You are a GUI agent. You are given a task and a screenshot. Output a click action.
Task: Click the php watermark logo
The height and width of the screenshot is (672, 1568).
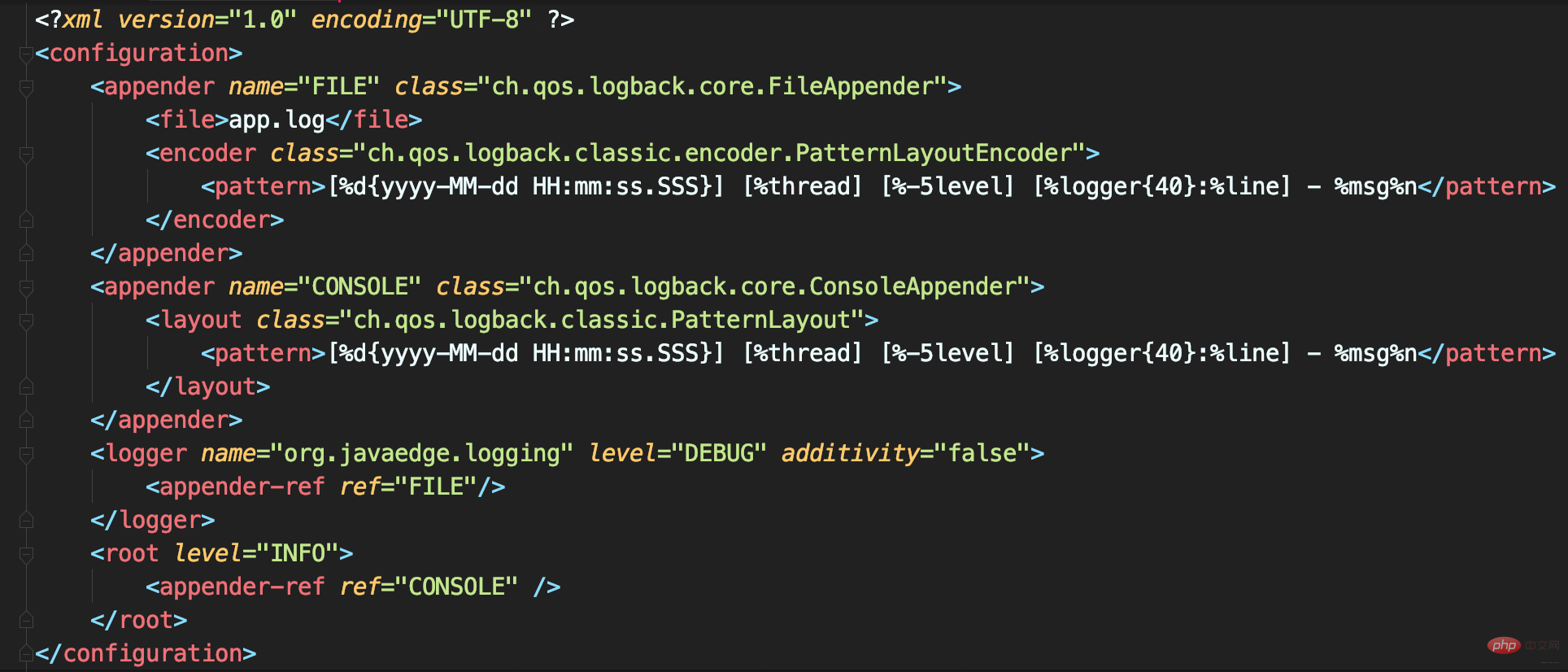click(1504, 645)
